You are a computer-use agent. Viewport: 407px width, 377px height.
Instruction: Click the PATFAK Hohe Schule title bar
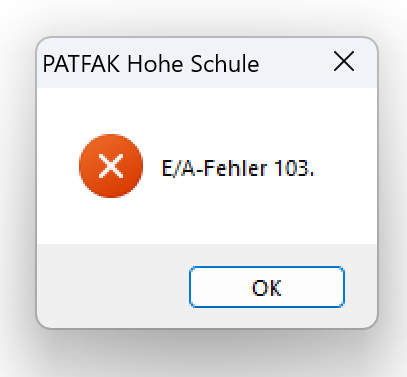coord(207,63)
